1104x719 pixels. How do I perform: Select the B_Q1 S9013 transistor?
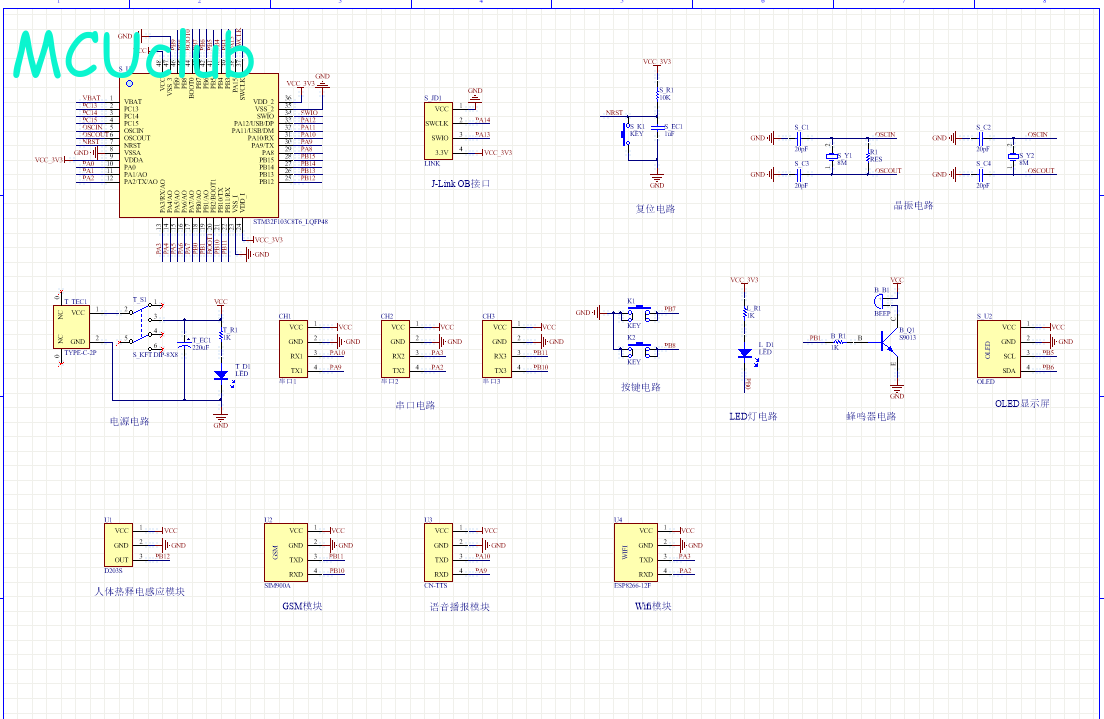(x=889, y=342)
